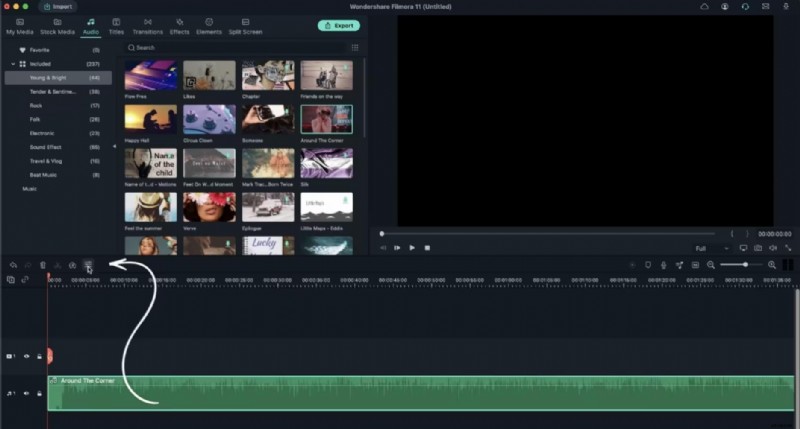Click the Speed icon in timeline toolbar

coord(72,265)
